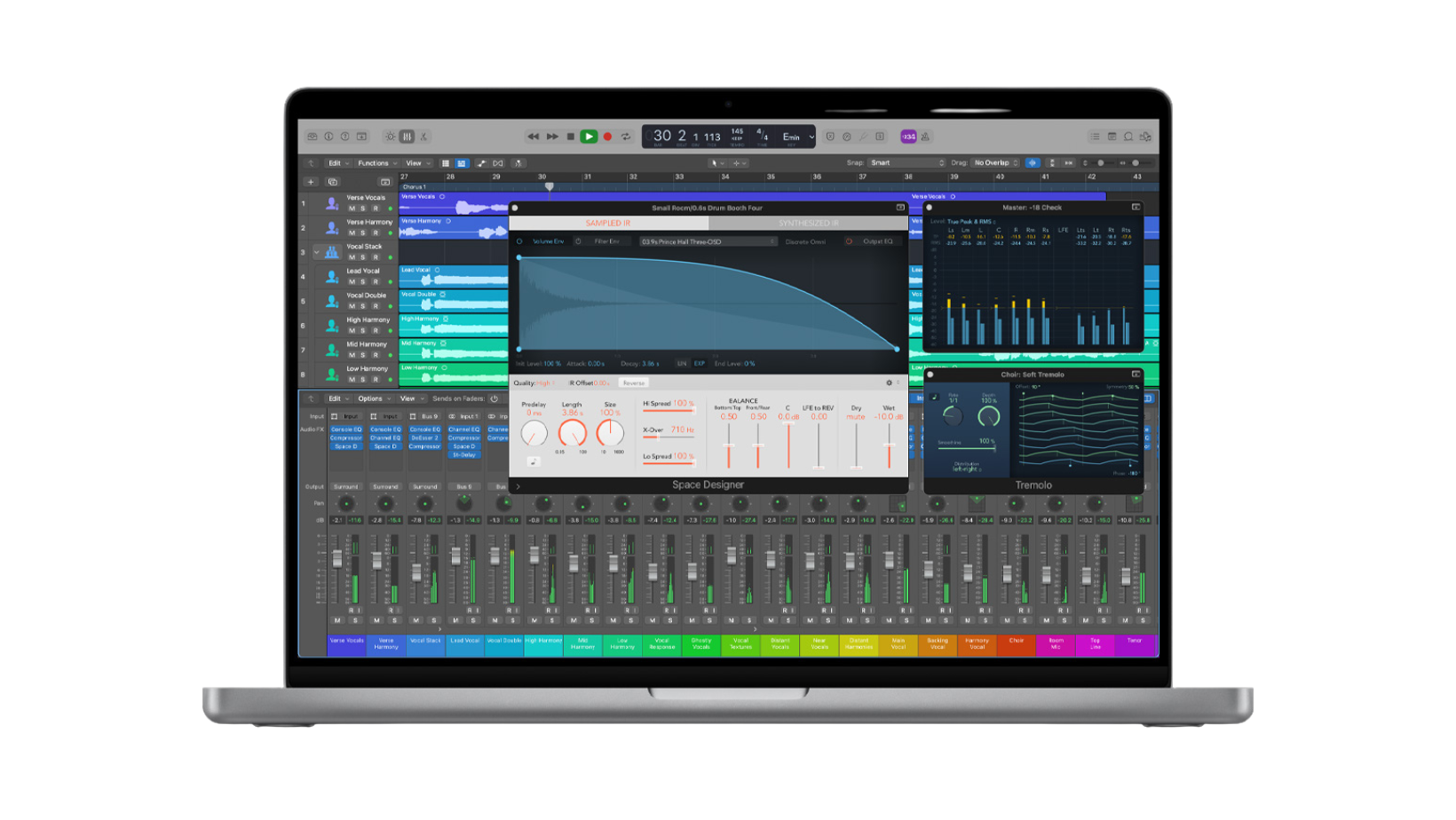Open the Loop Browser icon
This screenshot has width=1456, height=820.
pyautogui.click(x=1128, y=137)
